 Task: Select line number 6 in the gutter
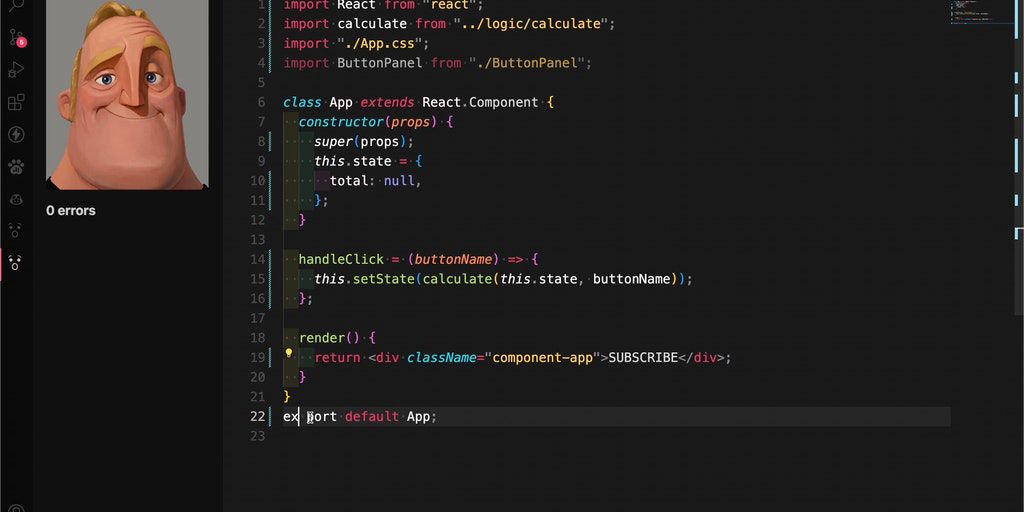click(x=261, y=103)
